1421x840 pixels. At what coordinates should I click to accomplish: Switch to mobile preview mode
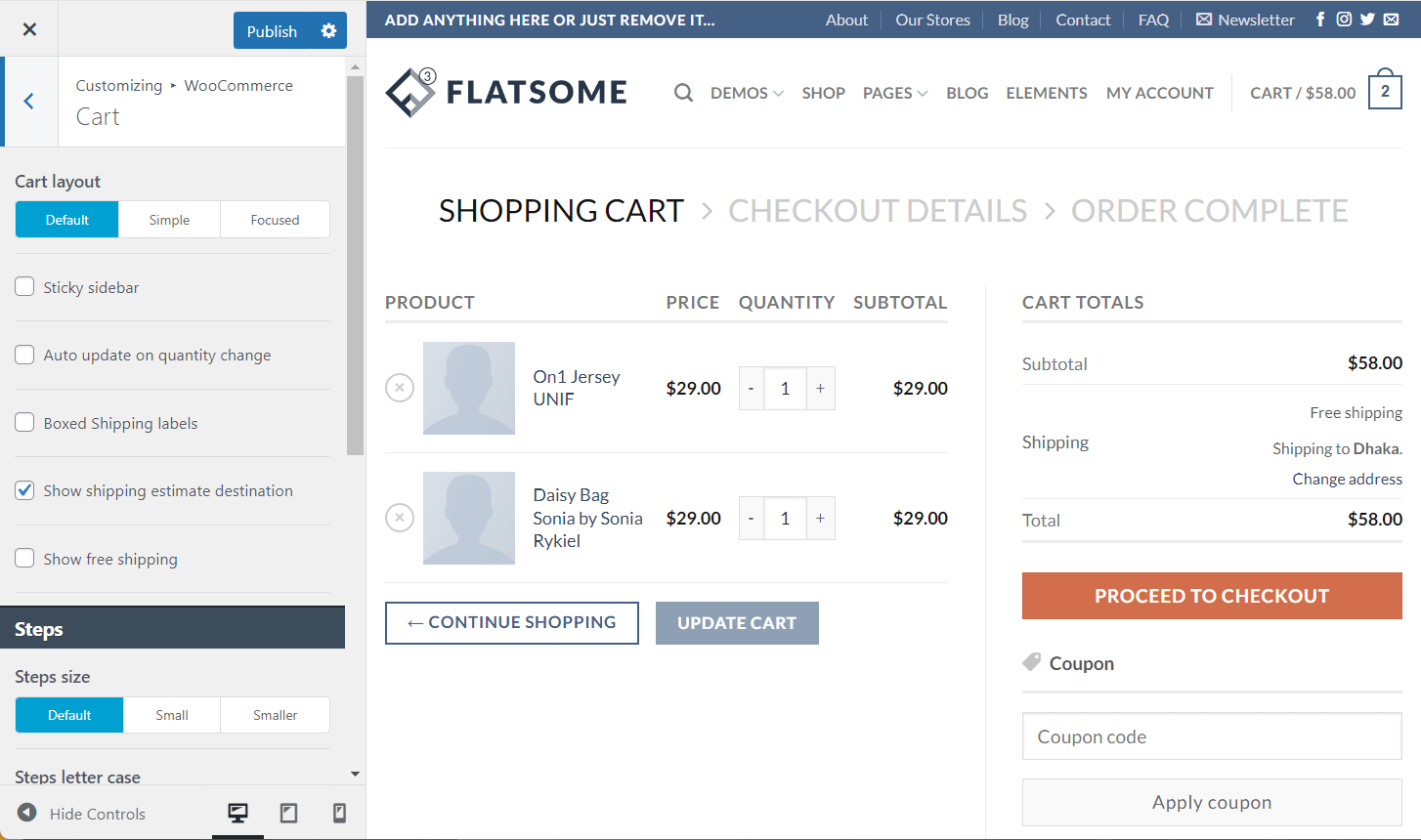coord(337,814)
